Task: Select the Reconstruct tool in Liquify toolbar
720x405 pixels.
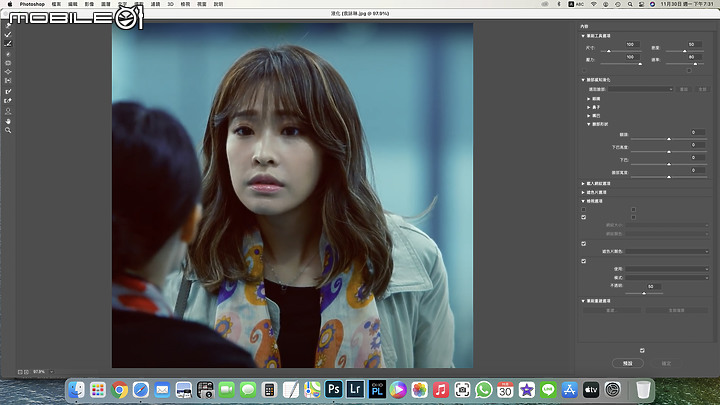Action: click(x=8, y=34)
